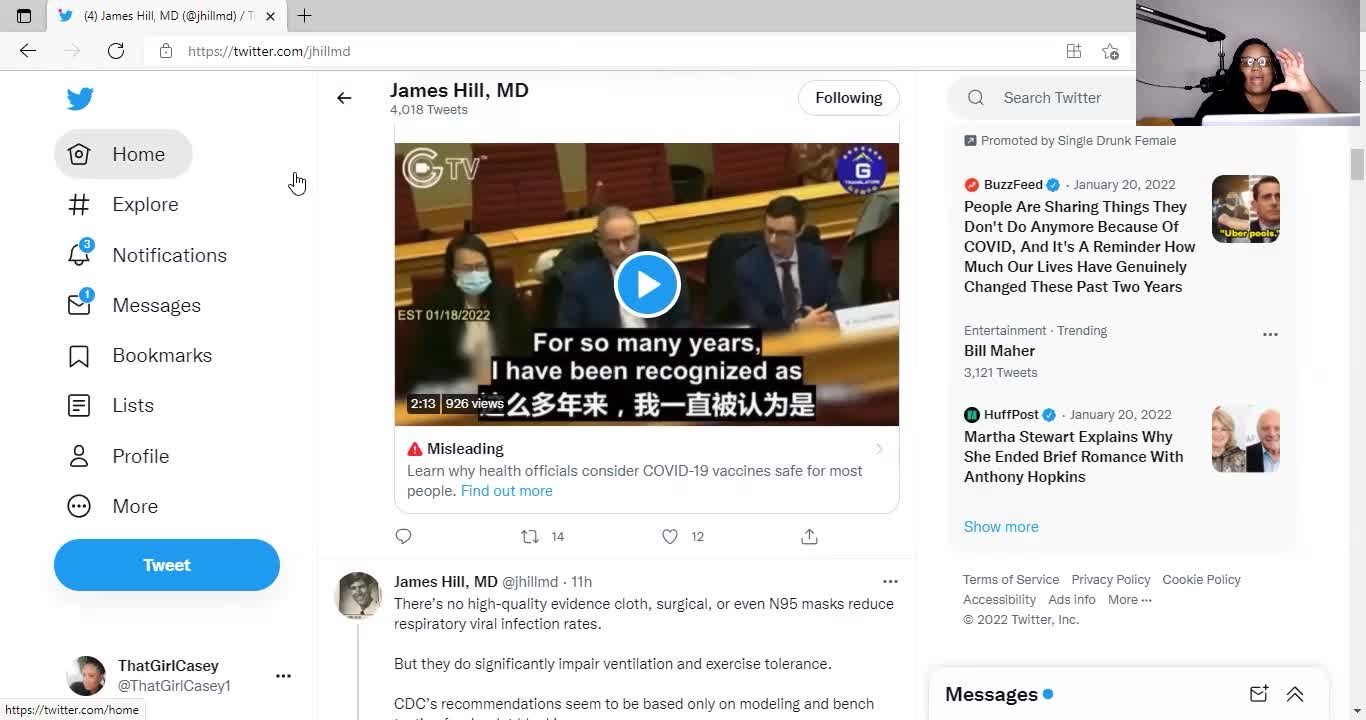
Task: Open Bill Maher trend options ellipsis
Action: click(x=1270, y=334)
